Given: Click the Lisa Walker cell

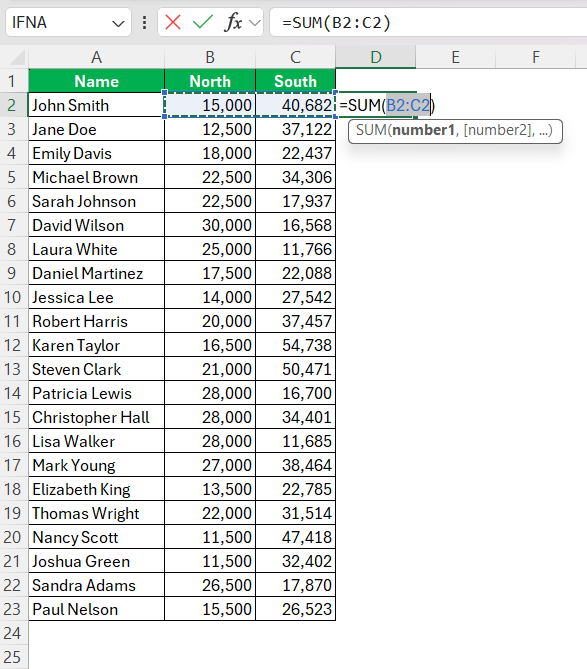Looking at the screenshot, I should pos(96,441).
